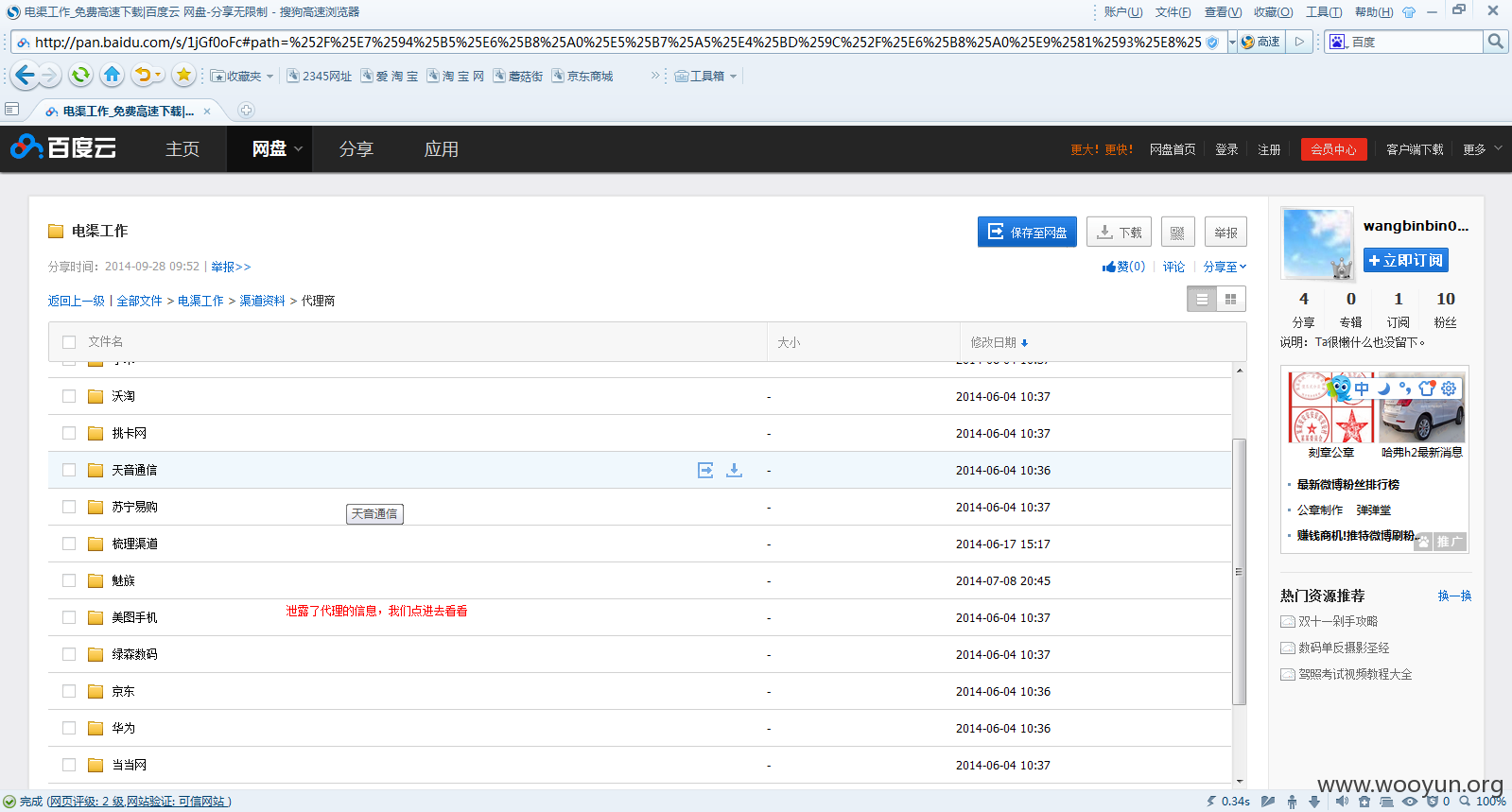The height and width of the screenshot is (812, 1512).
Task: Click the search magnifier in Baidu box
Action: [1495, 42]
